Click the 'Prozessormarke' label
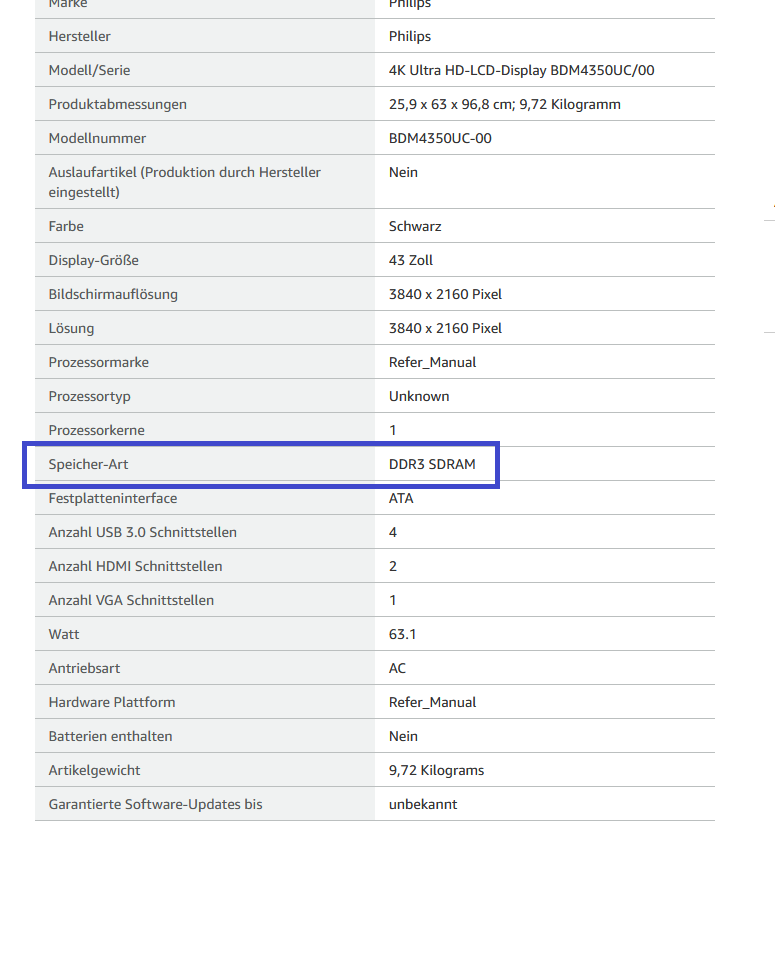Image resolution: width=775 pixels, height=960 pixels. coord(99,362)
